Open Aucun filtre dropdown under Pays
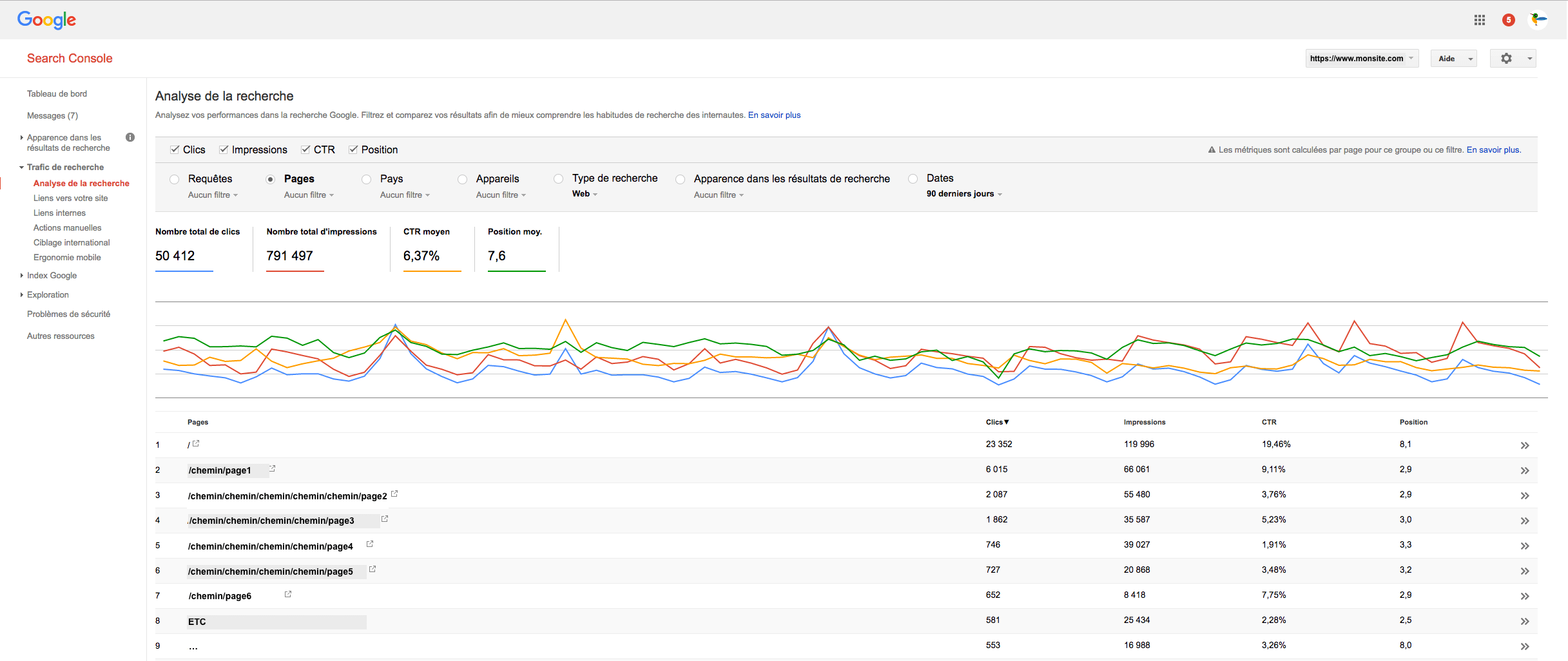The width and height of the screenshot is (1568, 661). point(405,195)
